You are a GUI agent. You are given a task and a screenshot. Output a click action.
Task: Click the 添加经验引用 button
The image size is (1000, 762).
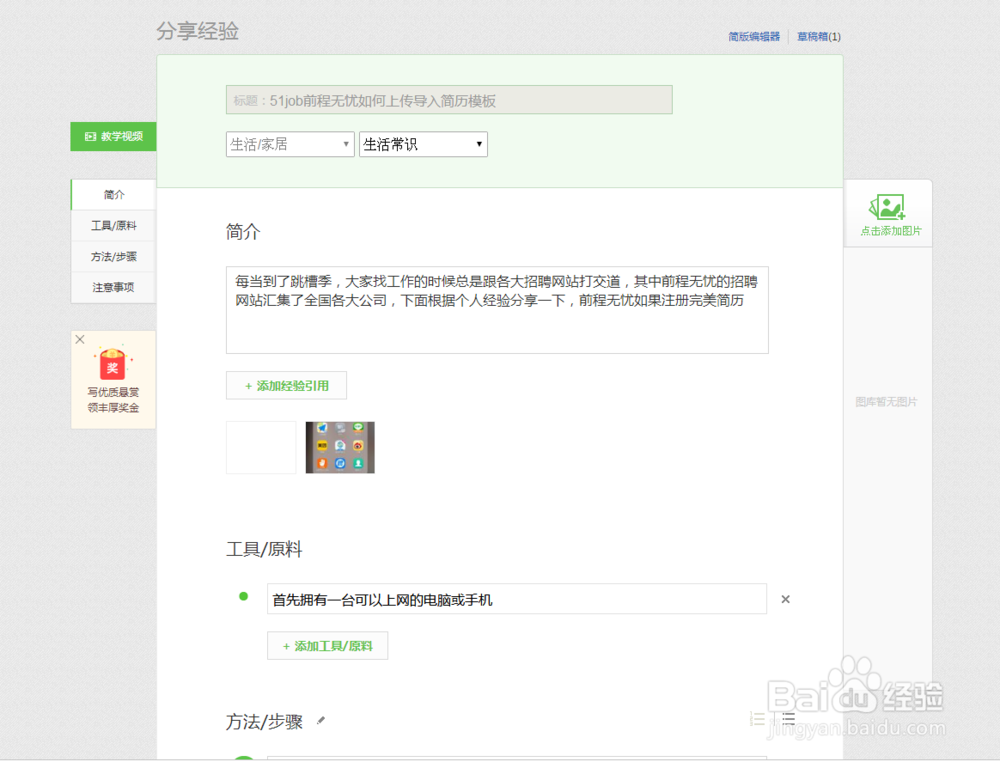(286, 386)
